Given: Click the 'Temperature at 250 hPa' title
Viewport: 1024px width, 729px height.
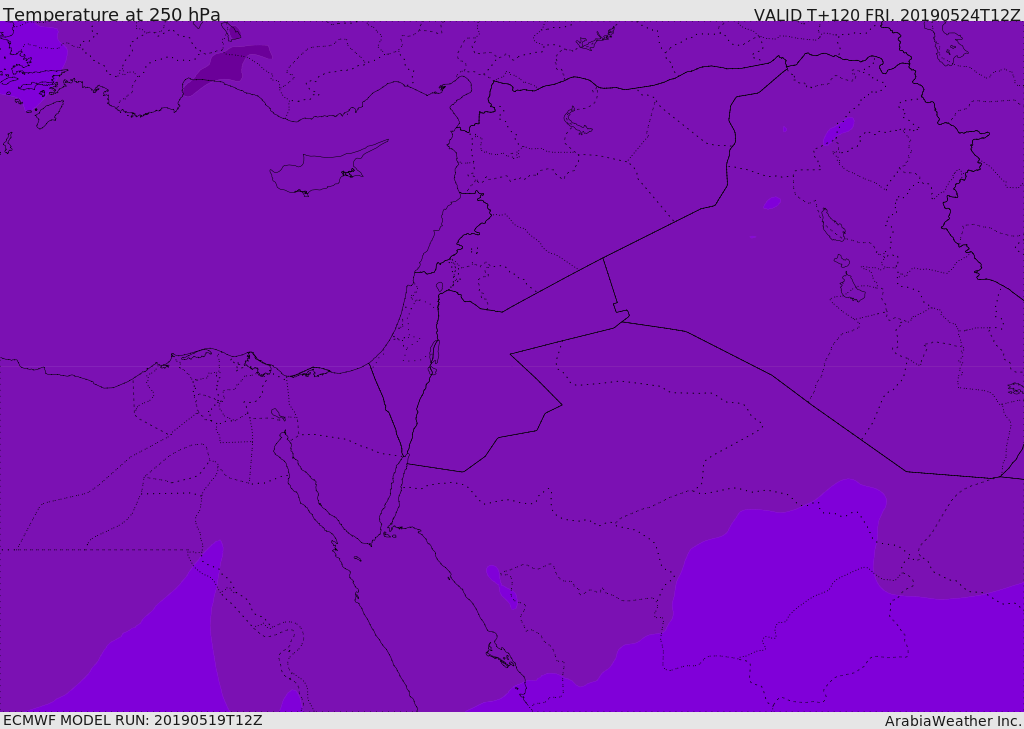Looking at the screenshot, I should (x=112, y=14).
